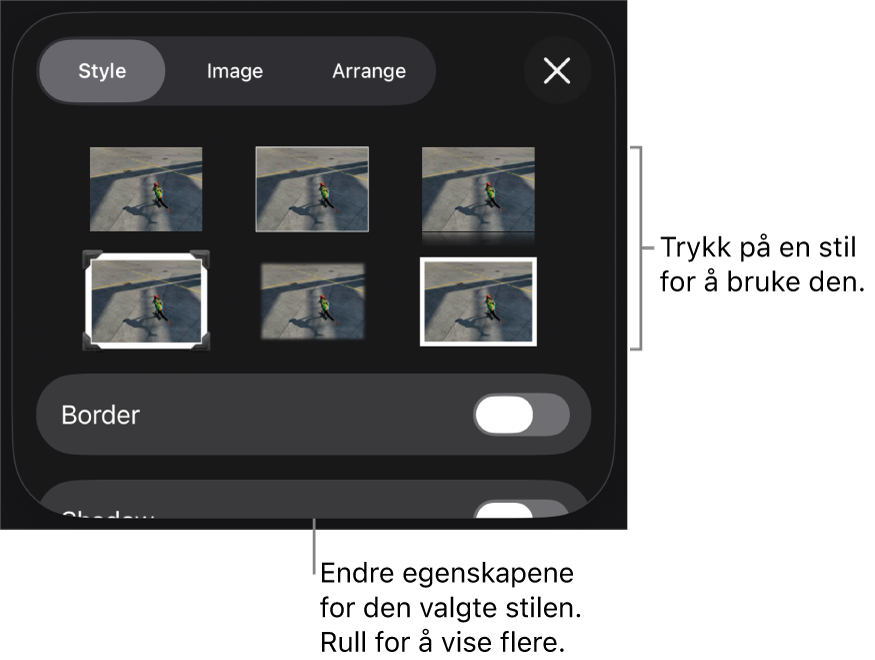
Task: Click empty space in the Border row
Action: (x=307, y=415)
